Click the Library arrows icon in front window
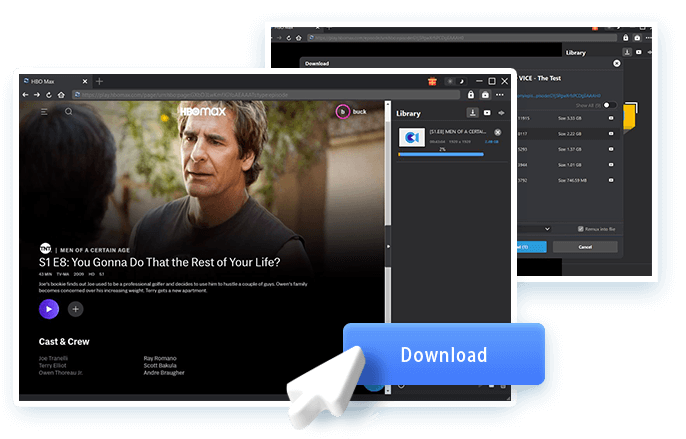Image resolution: width=686 pixels, height=439 pixels. tap(501, 113)
